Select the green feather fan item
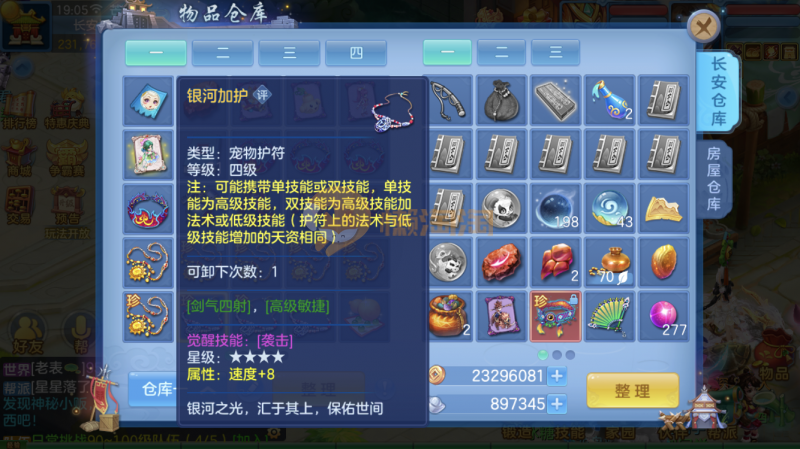This screenshot has height=449, width=800. tap(609, 316)
